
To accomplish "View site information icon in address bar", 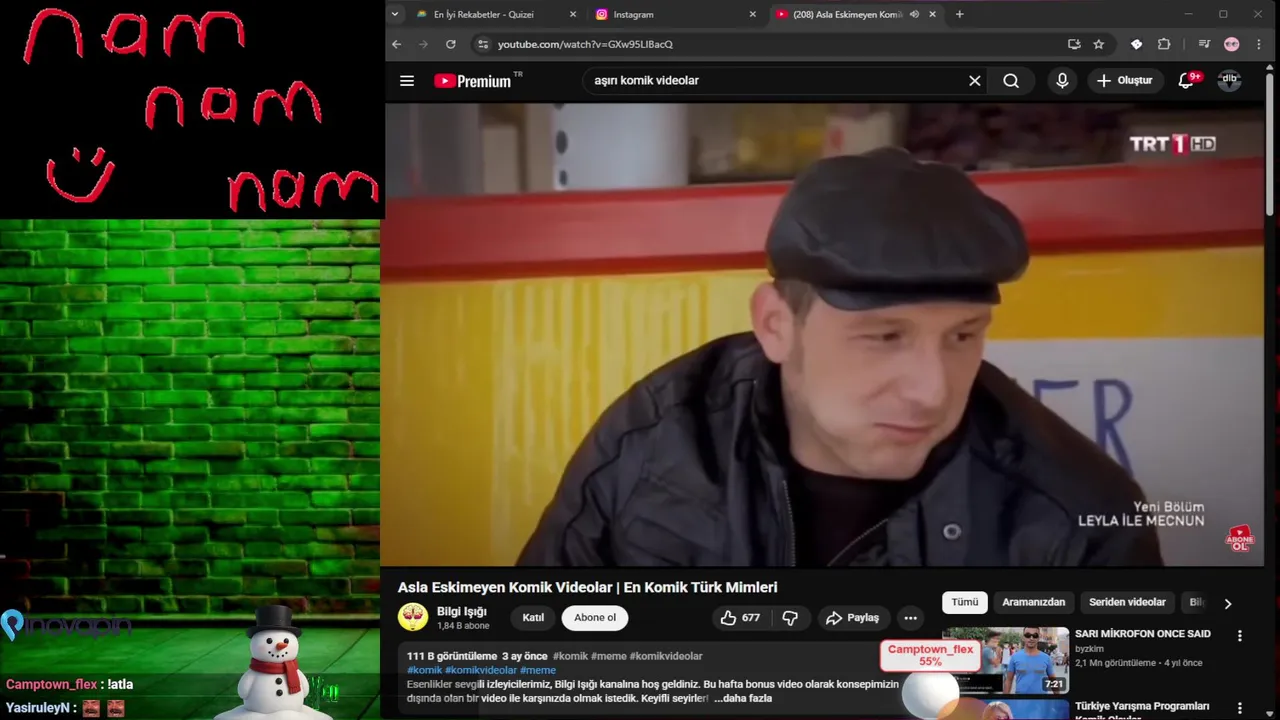I will tap(483, 44).
